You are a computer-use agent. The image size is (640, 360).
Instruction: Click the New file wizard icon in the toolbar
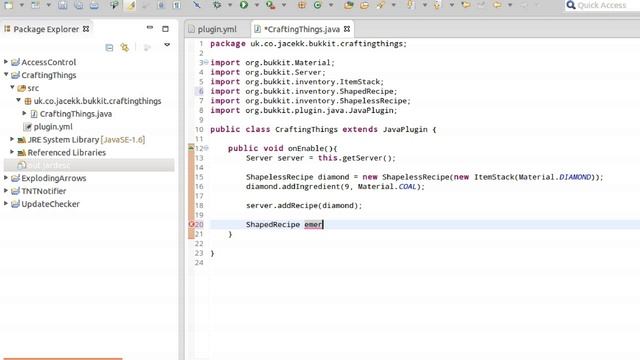[x=9, y=5]
